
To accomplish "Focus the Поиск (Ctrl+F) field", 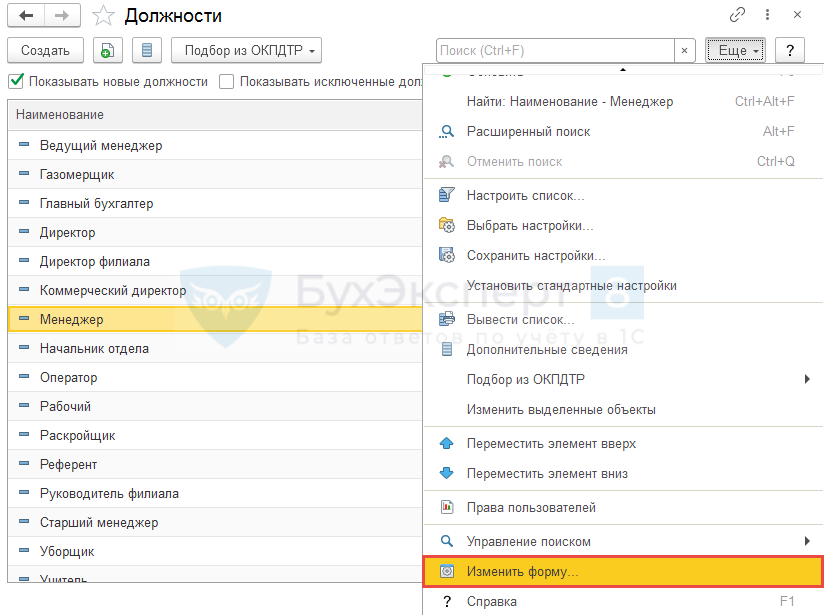I will click(x=555, y=50).
